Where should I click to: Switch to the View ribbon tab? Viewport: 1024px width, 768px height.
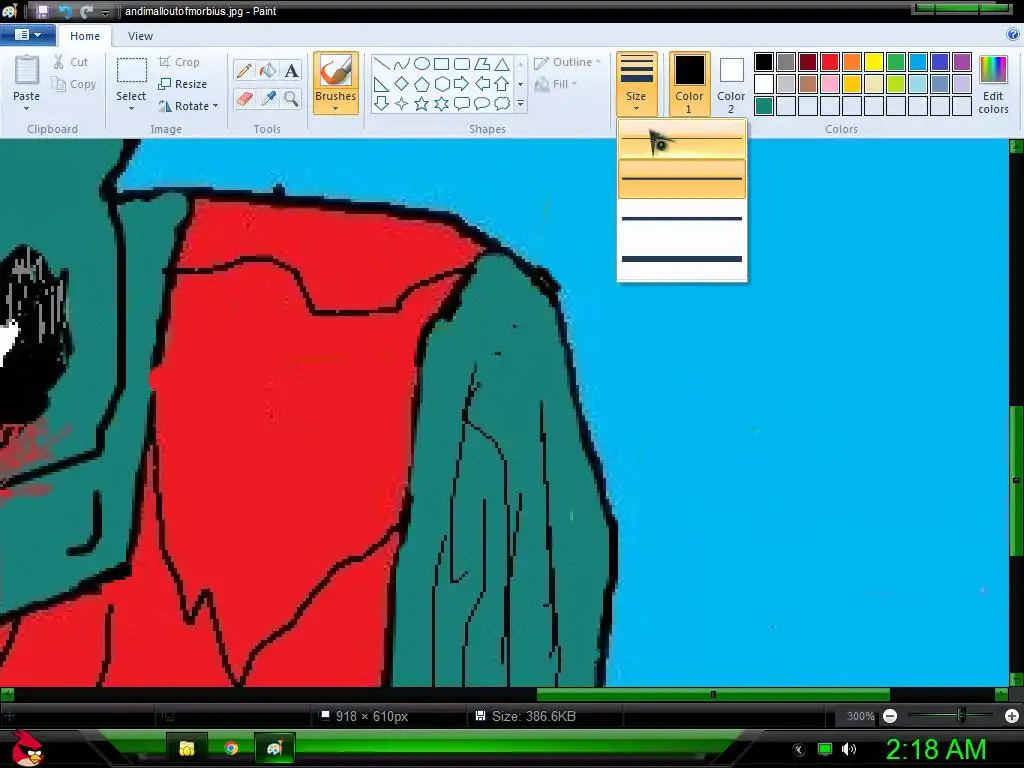point(140,36)
